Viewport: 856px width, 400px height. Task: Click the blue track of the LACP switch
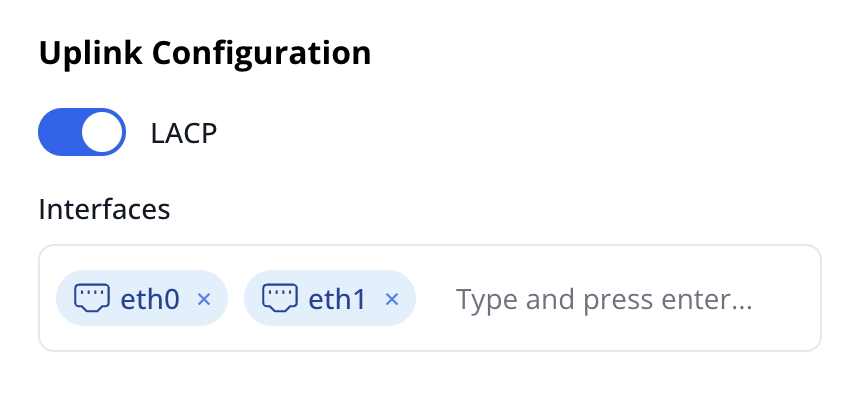pos(58,133)
